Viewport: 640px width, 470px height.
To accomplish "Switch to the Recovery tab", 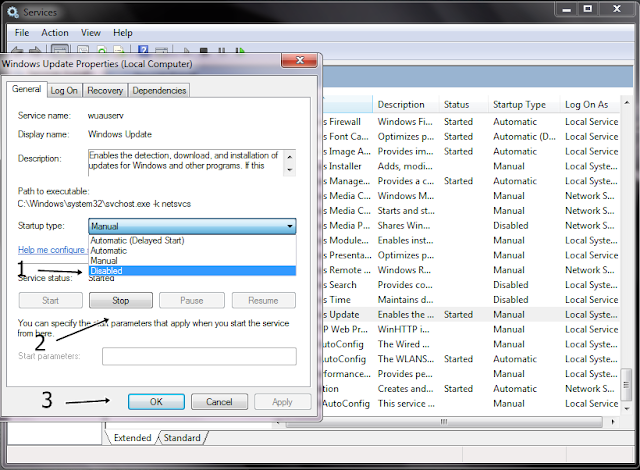I will click(x=105, y=91).
